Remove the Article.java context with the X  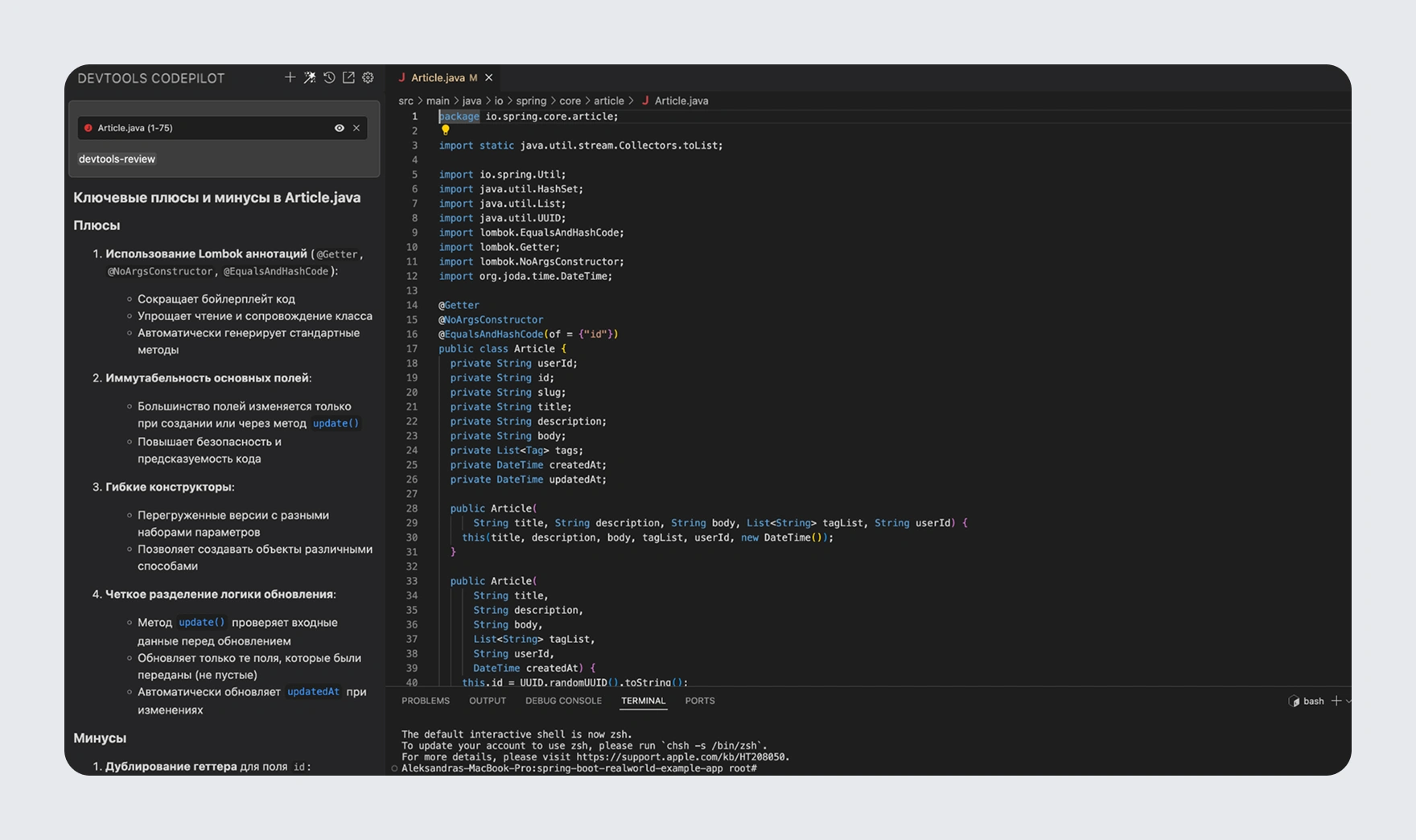[x=357, y=127]
